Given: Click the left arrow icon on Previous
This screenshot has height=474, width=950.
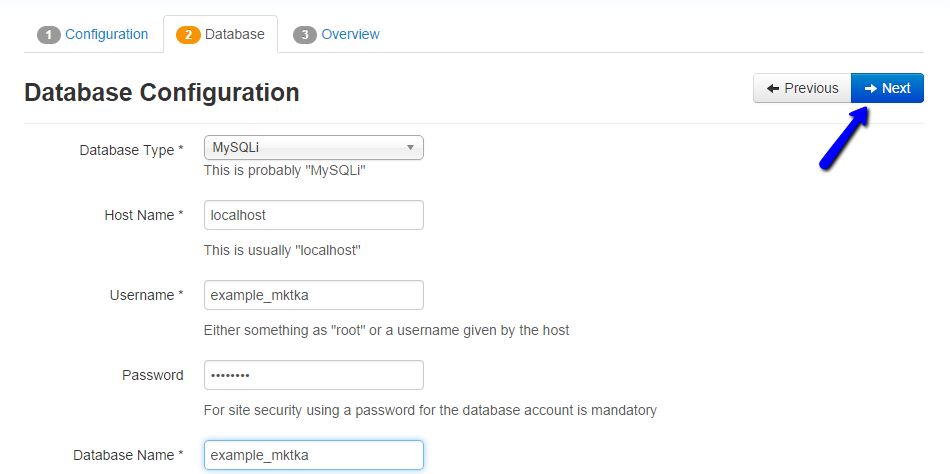Looking at the screenshot, I should (773, 88).
